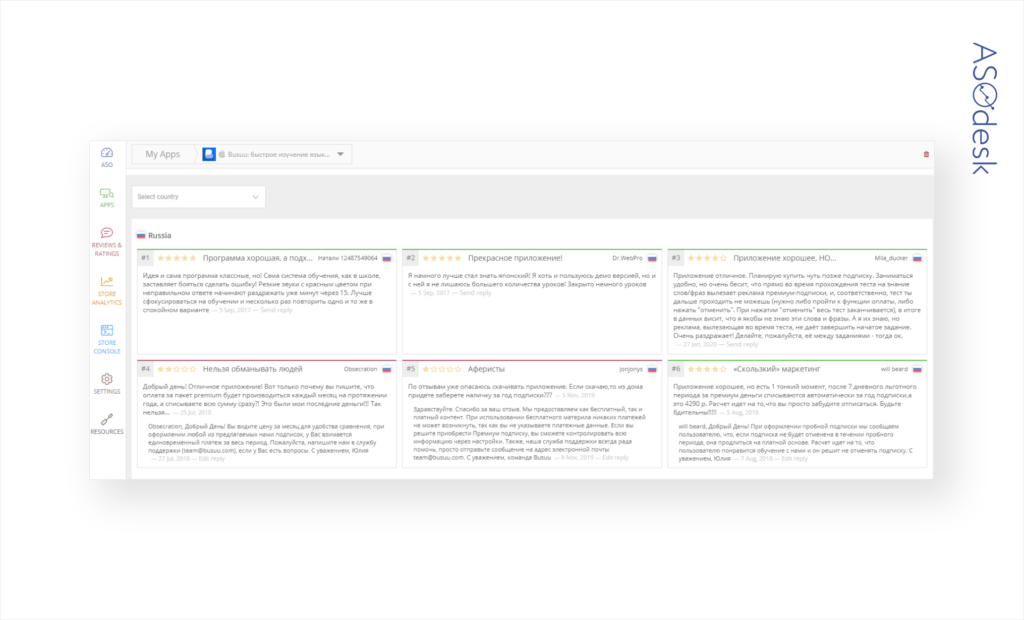Click author name Dr.WebPro

pyautogui.click(x=627, y=258)
